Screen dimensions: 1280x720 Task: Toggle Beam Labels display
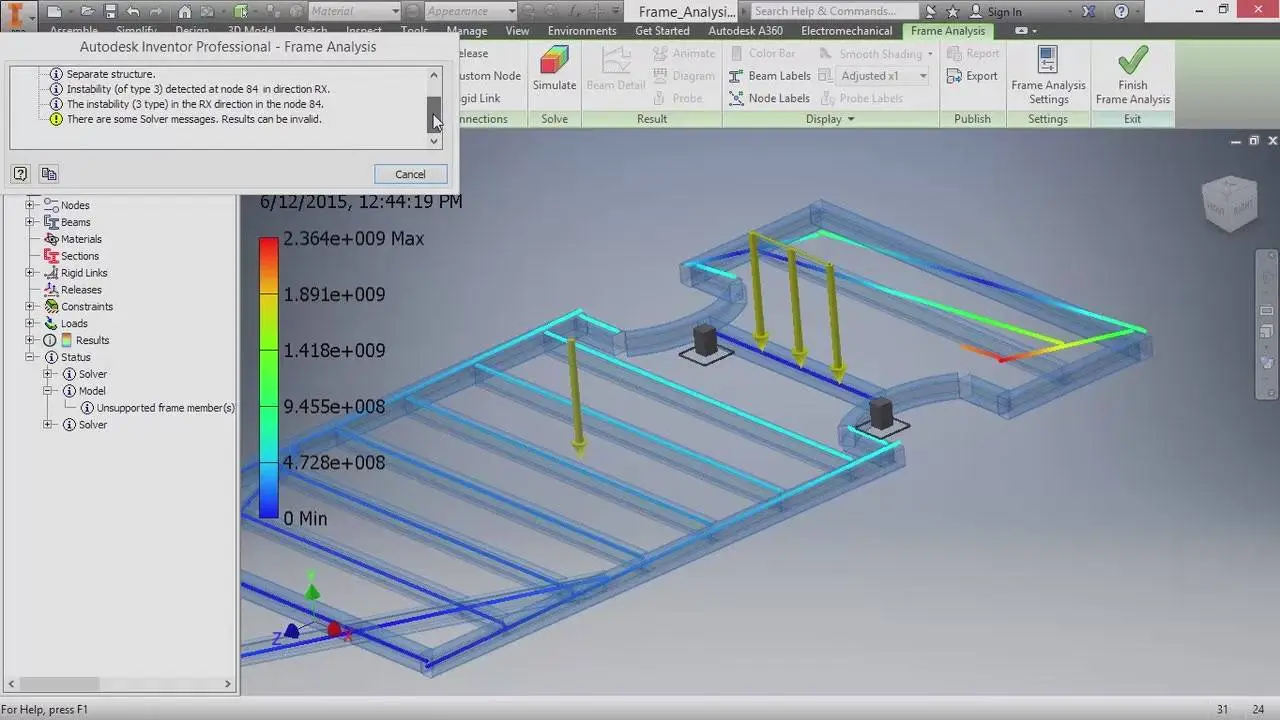coord(769,76)
